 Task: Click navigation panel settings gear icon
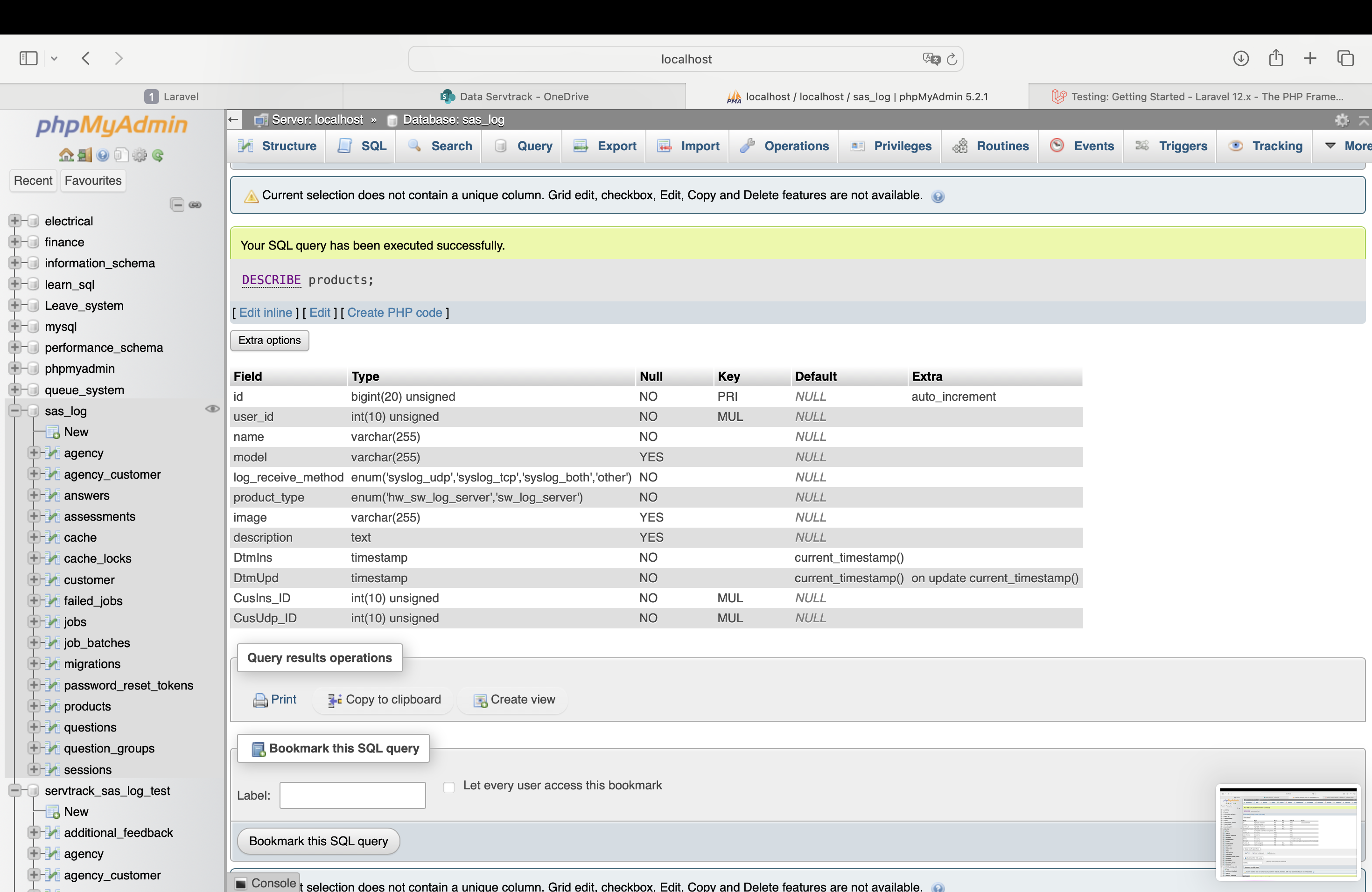point(140,155)
